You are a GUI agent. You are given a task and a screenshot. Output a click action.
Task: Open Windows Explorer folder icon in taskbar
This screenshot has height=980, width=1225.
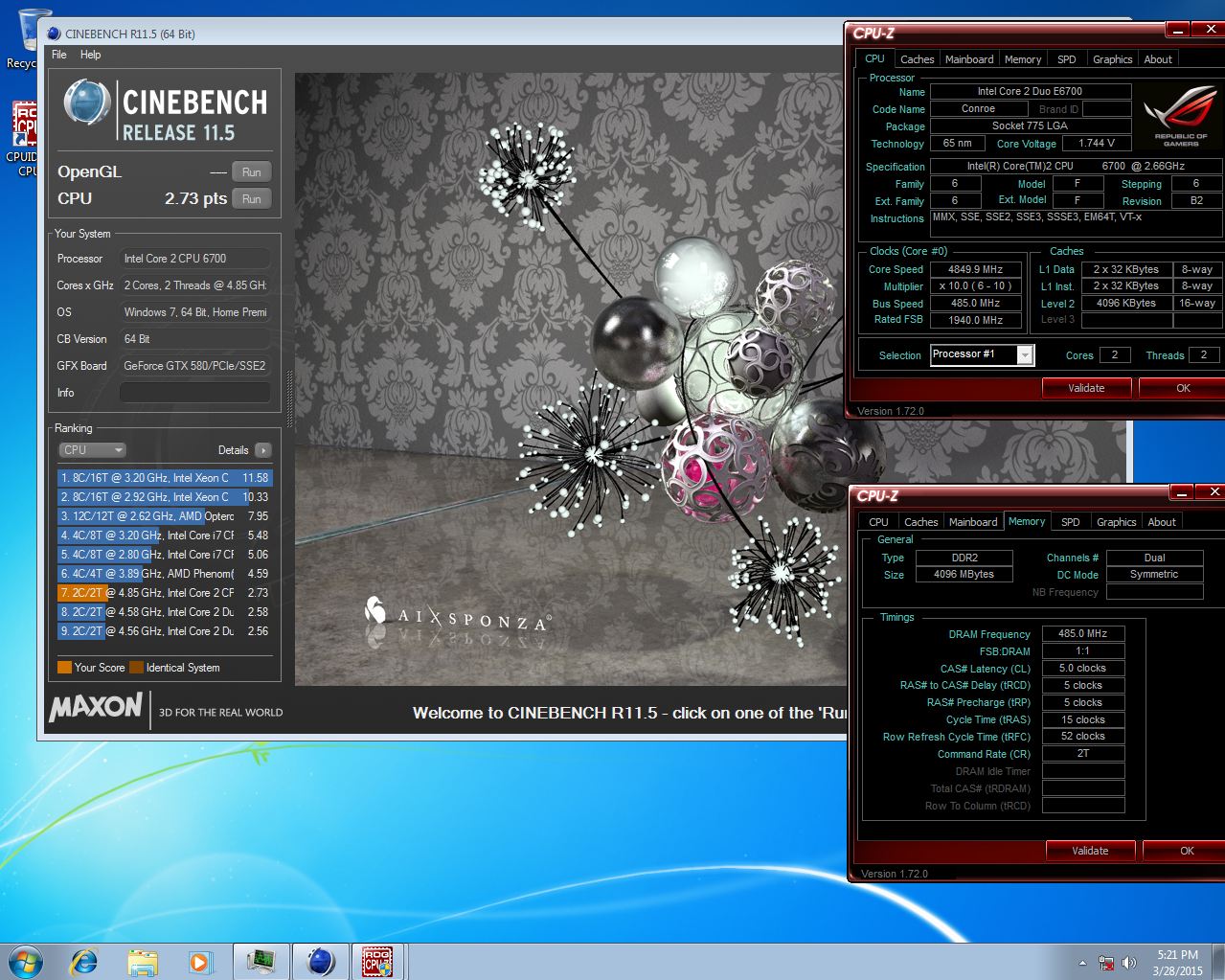pos(143,962)
